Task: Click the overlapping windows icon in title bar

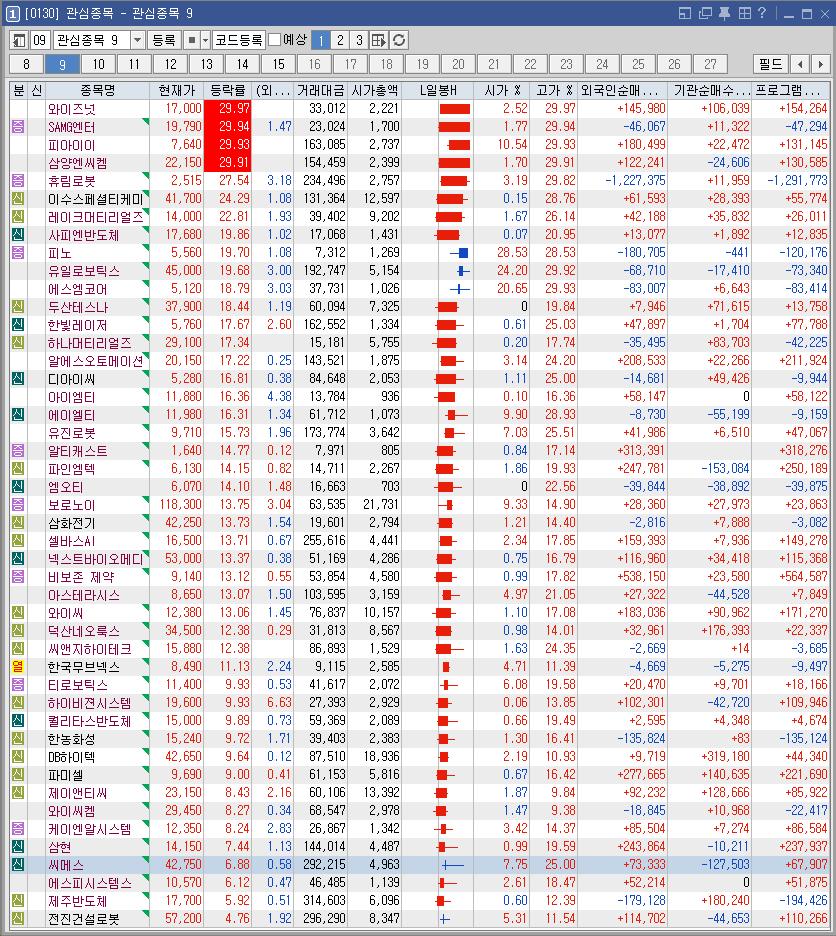Action: click(705, 13)
